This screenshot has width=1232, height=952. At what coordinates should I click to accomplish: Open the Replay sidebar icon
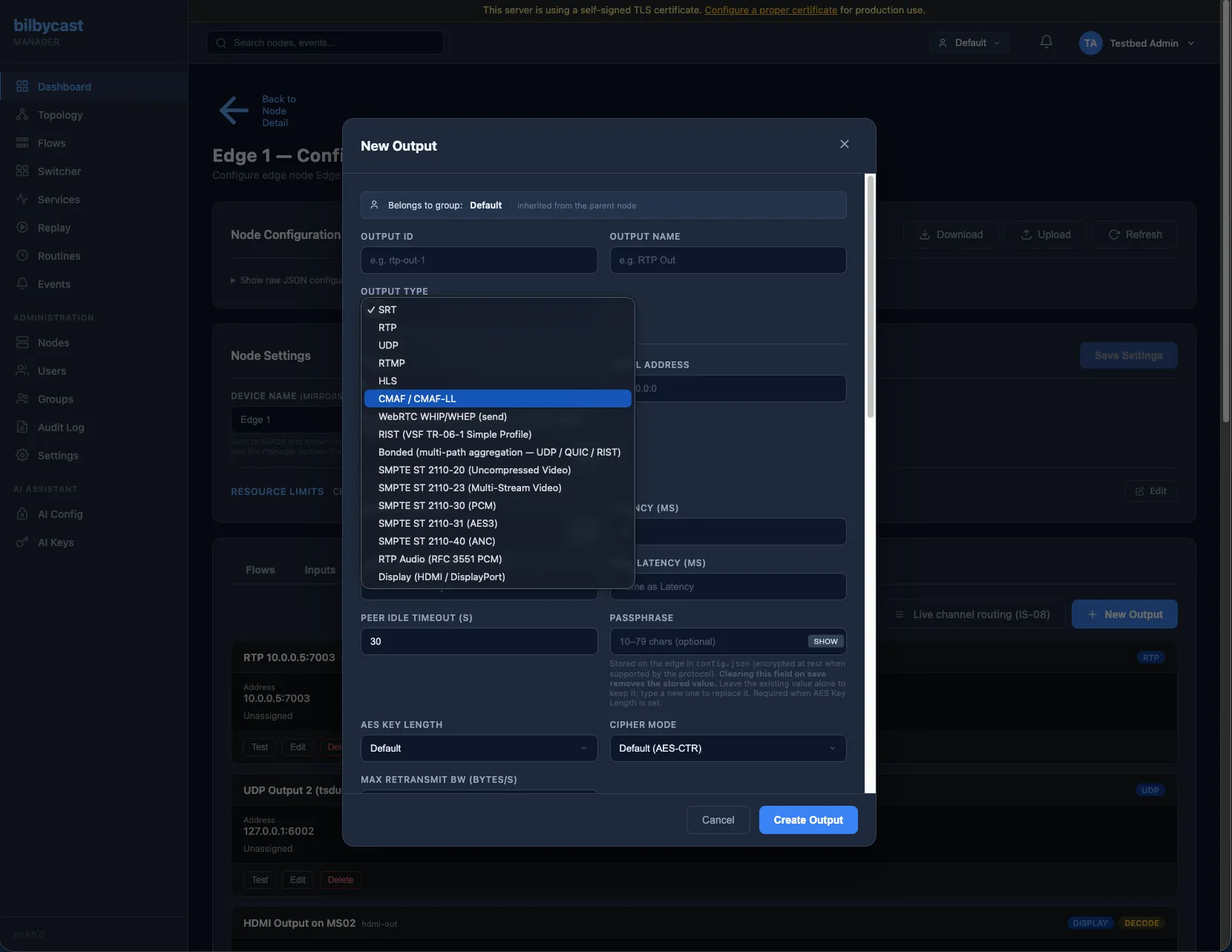[x=22, y=228]
